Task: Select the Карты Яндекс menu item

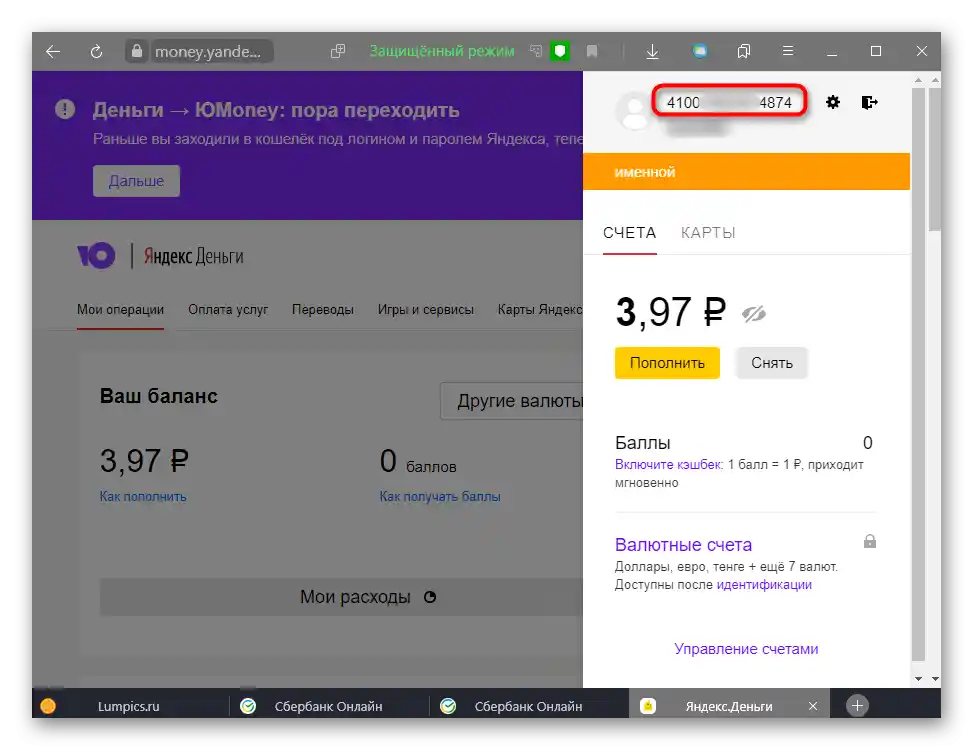Action: 540,310
